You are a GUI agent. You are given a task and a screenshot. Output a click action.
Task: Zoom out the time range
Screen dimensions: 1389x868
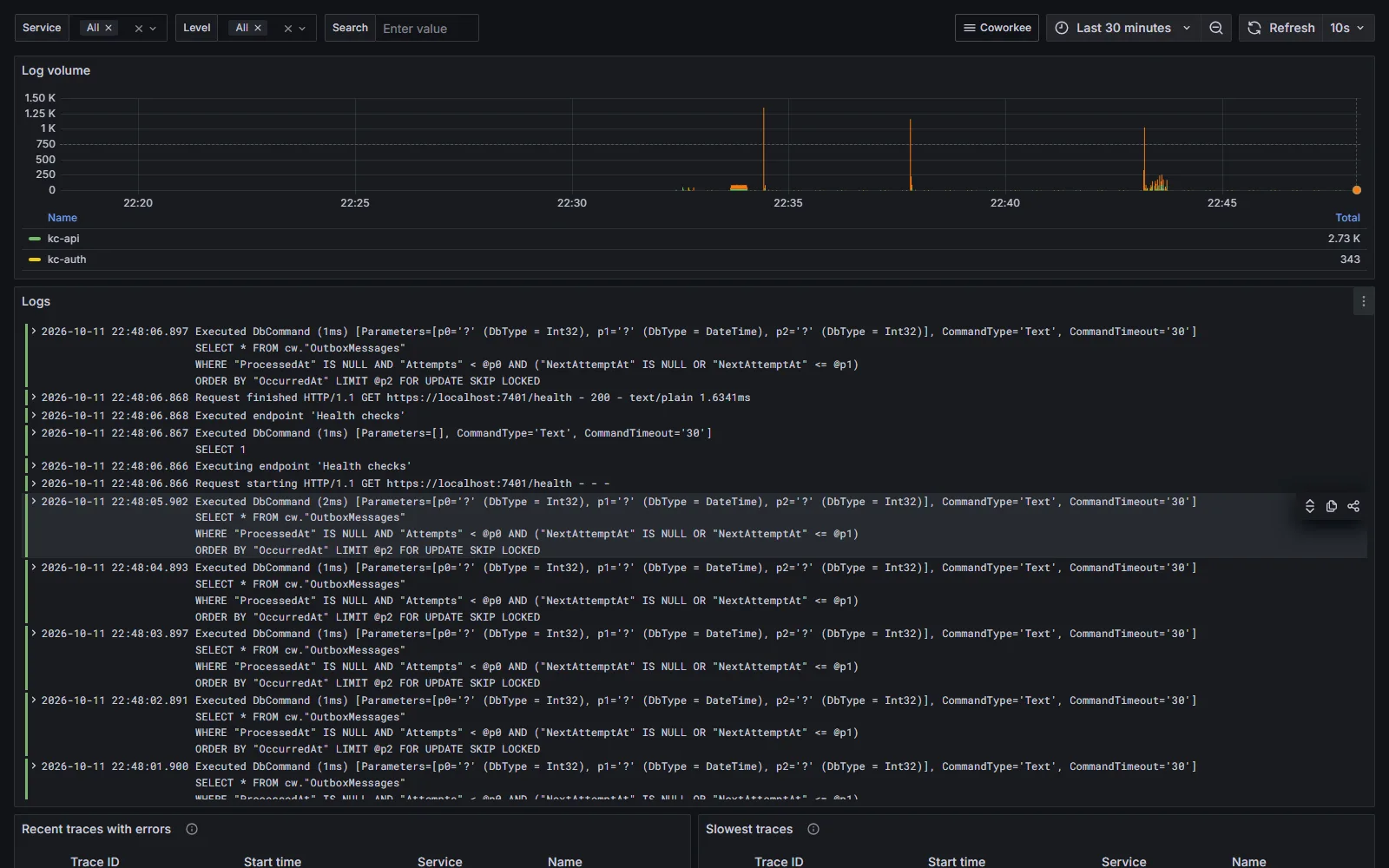1216,28
